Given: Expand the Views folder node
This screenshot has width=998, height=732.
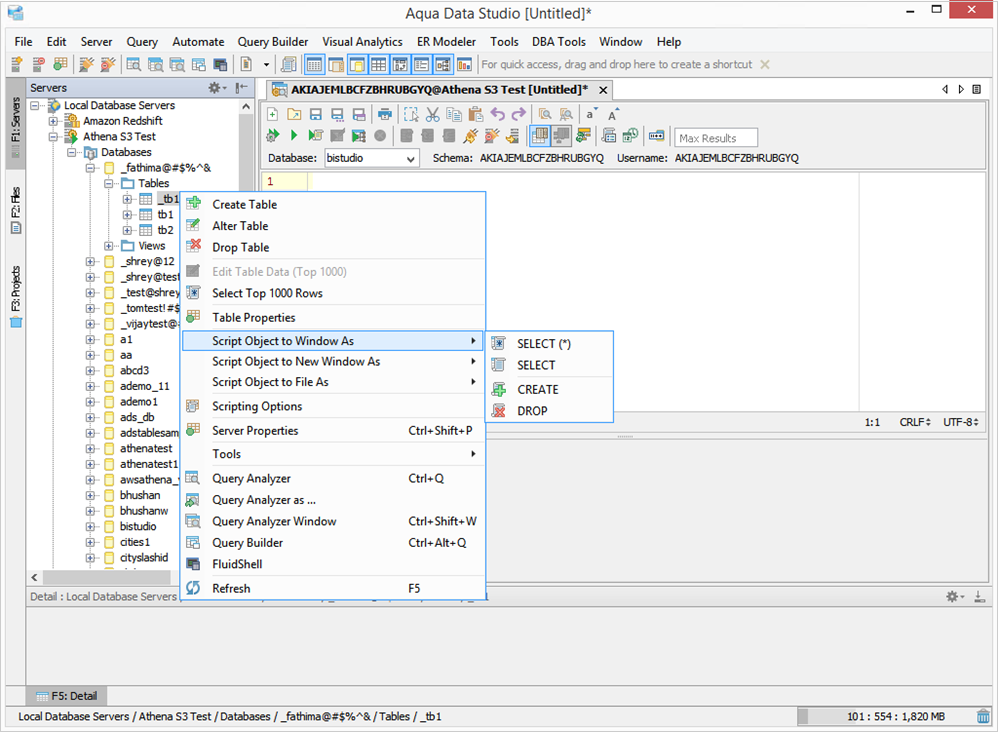Looking at the screenshot, I should 109,246.
